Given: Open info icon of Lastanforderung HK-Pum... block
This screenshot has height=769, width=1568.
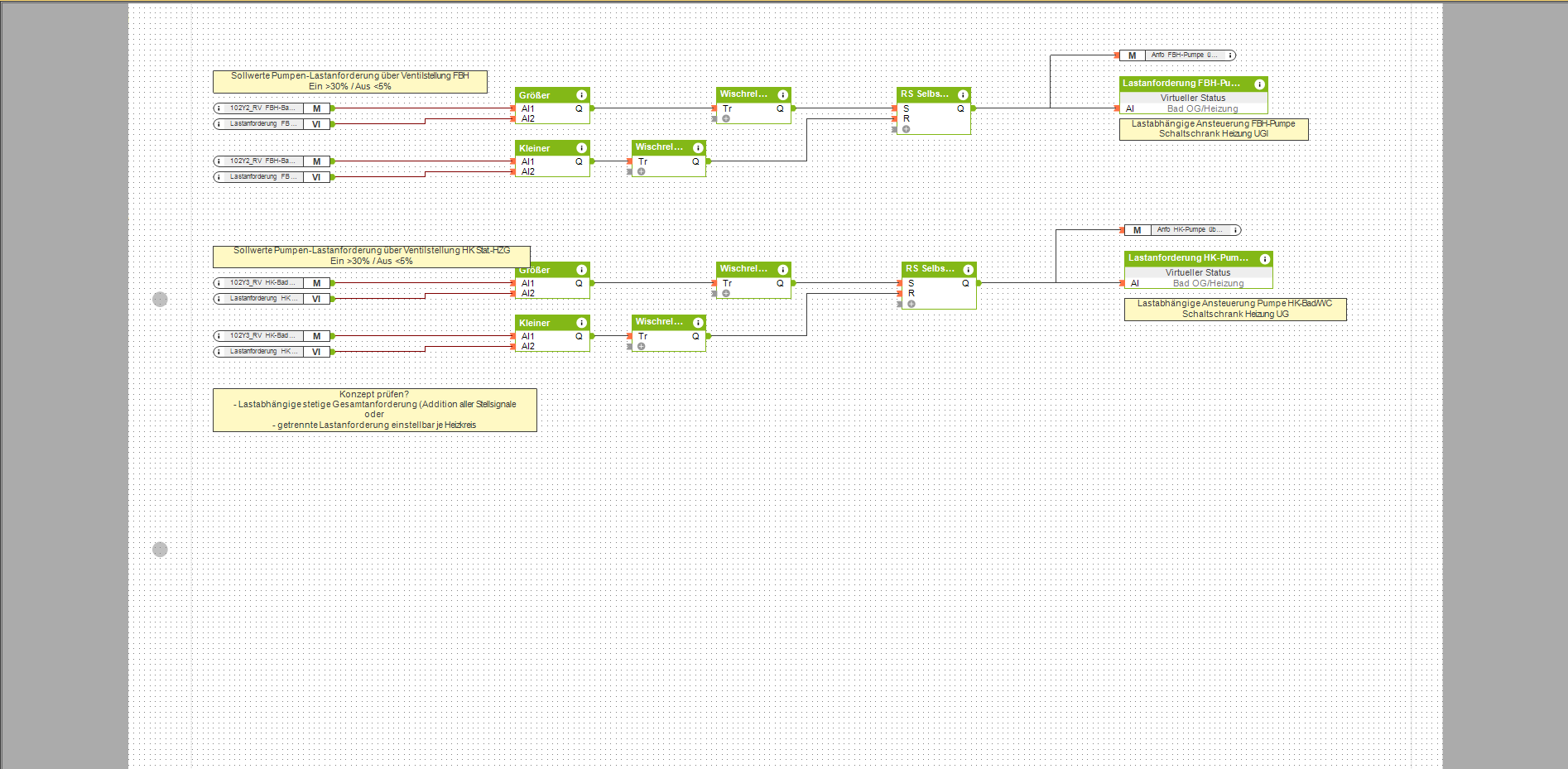Looking at the screenshot, I should [x=1264, y=259].
